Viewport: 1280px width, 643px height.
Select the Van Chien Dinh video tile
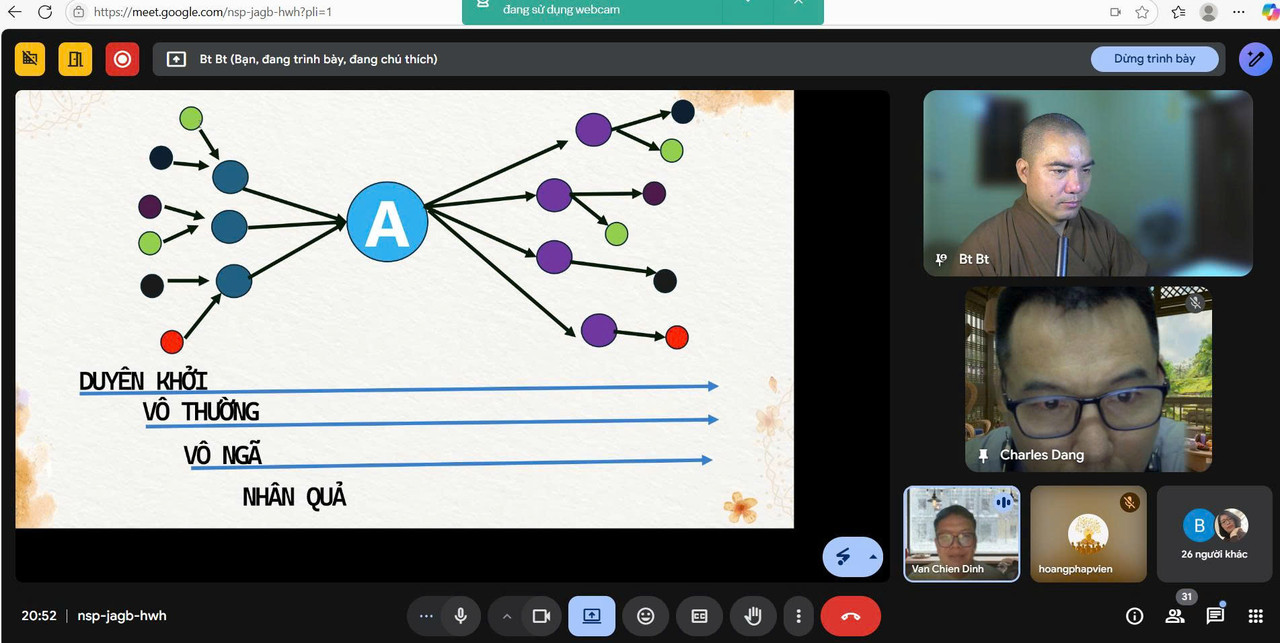[x=962, y=534]
